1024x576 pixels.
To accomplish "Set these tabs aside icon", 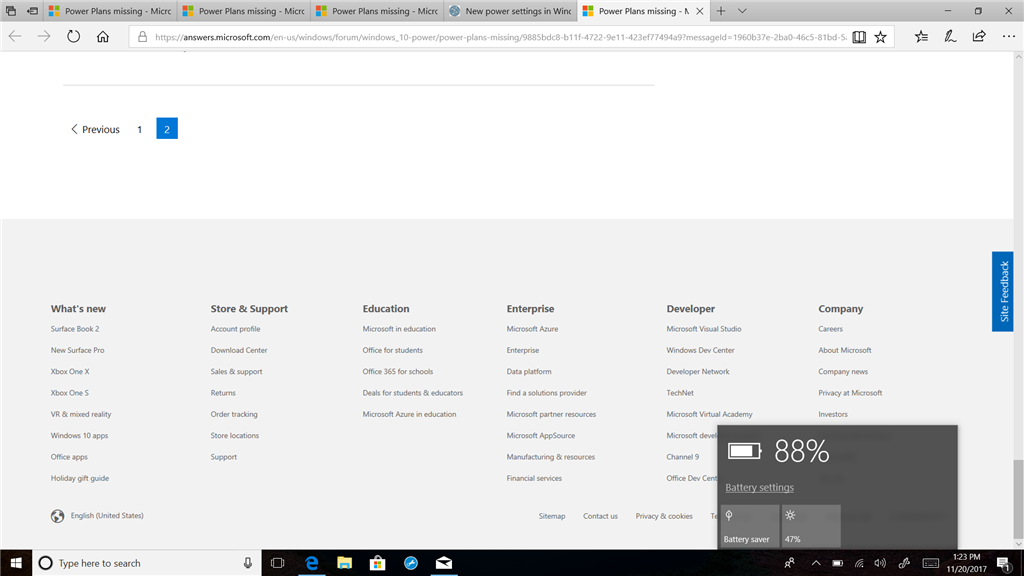I will (32, 11).
